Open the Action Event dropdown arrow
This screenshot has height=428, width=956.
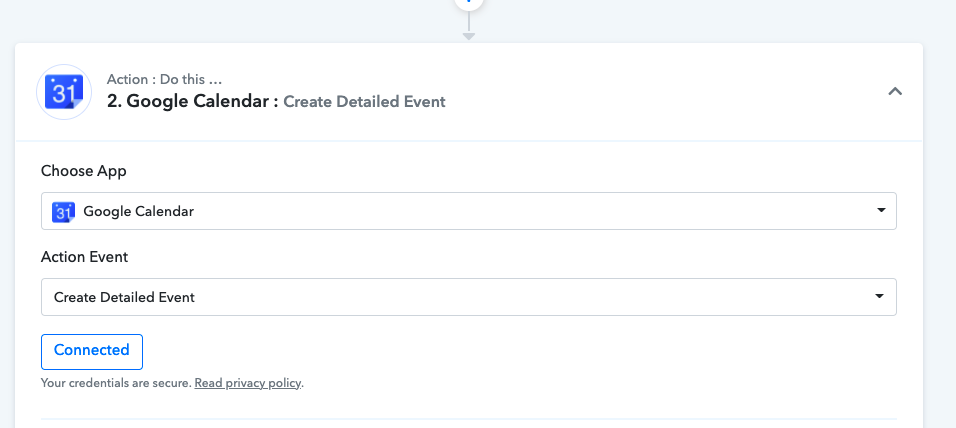(x=879, y=296)
